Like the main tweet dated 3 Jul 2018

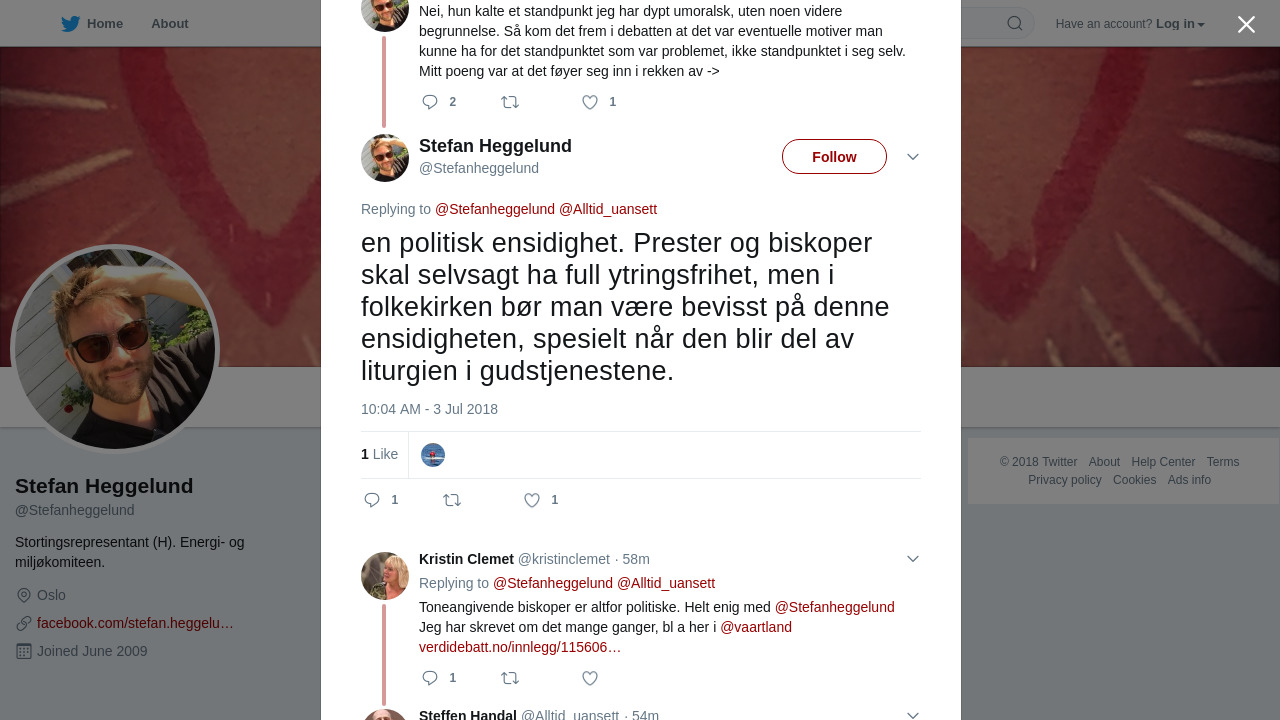532,500
